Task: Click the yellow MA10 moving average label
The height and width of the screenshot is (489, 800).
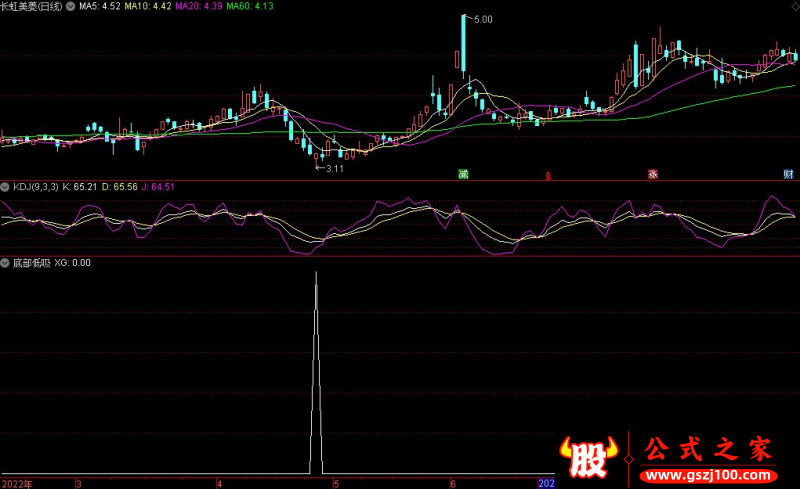Action: tap(148, 7)
